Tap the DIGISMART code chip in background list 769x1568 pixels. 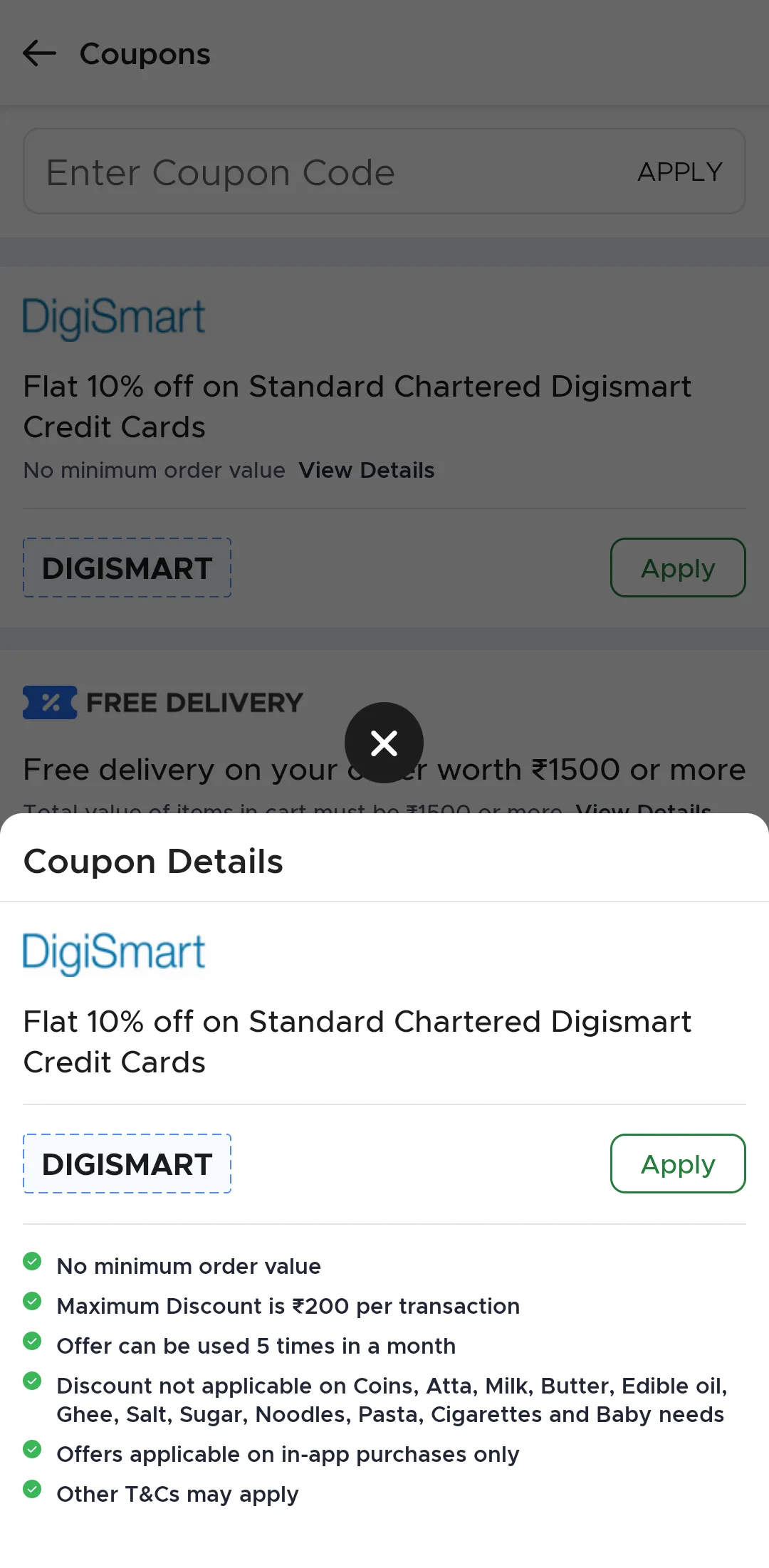tap(127, 568)
